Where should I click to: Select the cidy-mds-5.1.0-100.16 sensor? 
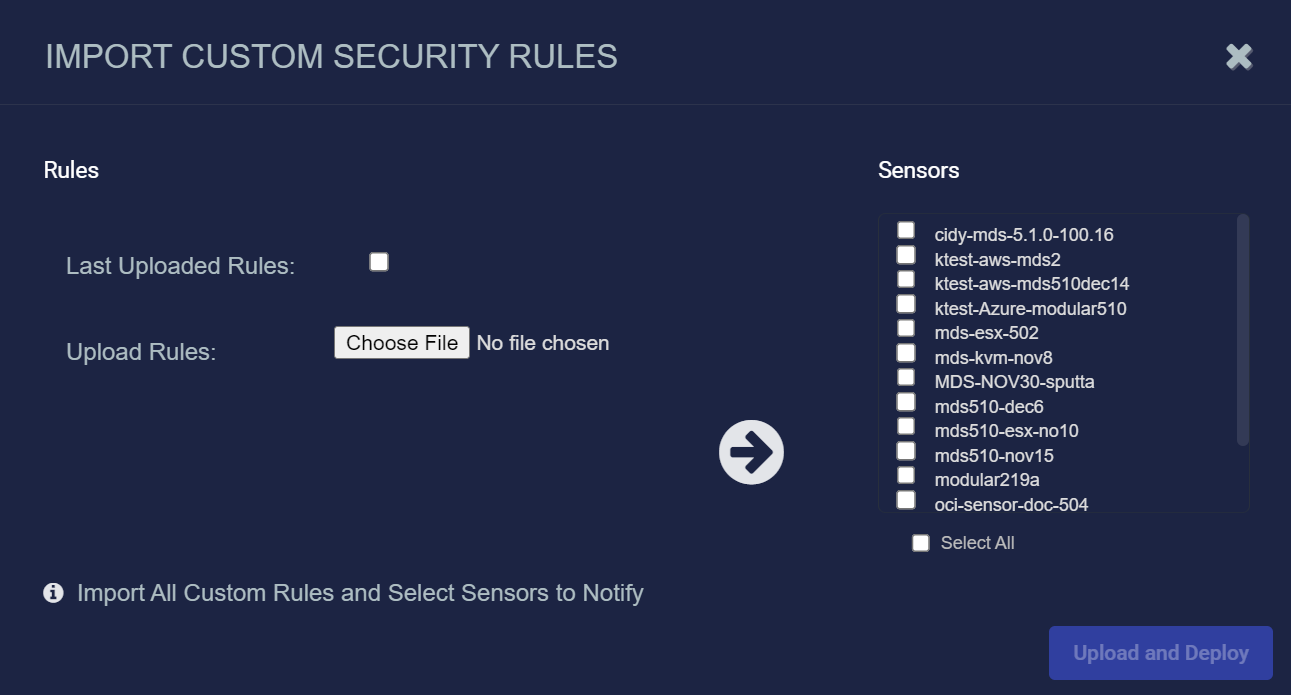coord(906,229)
